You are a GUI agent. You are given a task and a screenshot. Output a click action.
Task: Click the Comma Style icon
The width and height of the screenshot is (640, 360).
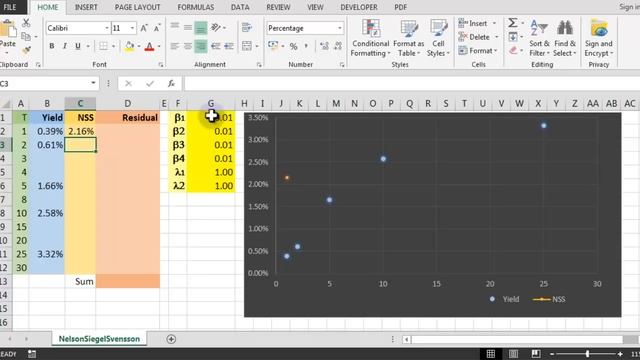tap(306, 46)
